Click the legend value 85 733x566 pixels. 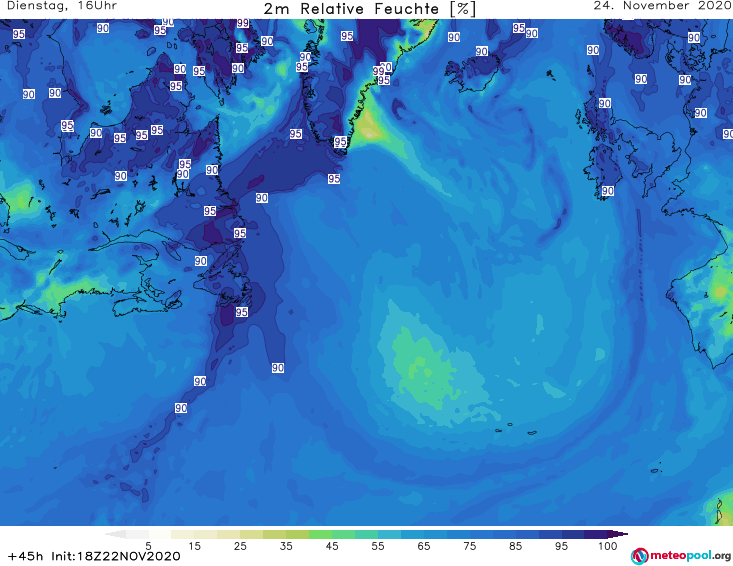(x=516, y=545)
